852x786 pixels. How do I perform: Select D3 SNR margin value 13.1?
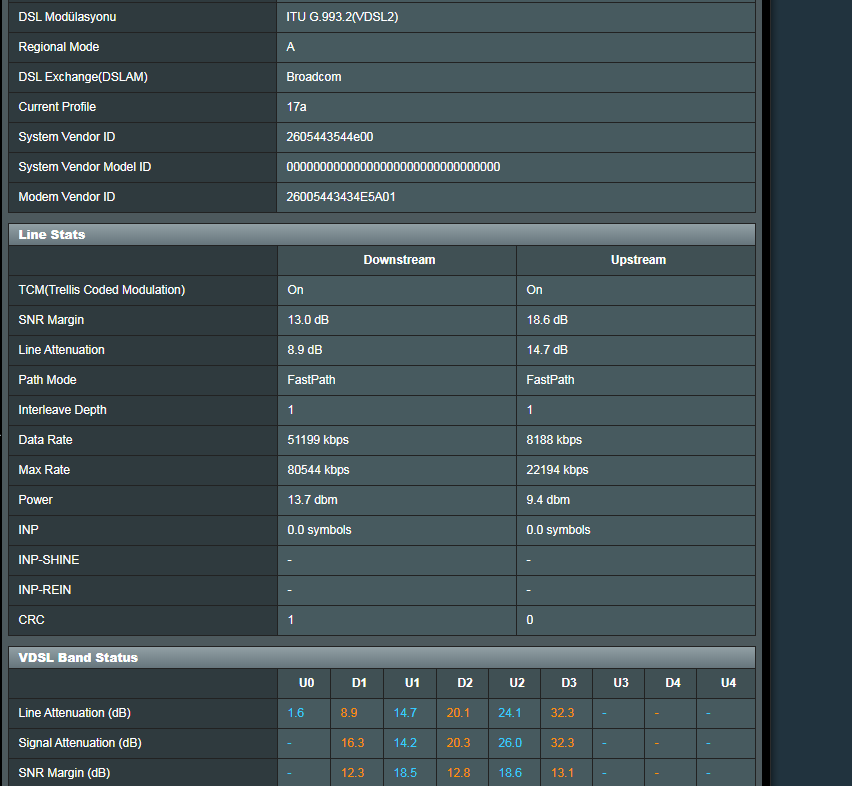(562, 772)
